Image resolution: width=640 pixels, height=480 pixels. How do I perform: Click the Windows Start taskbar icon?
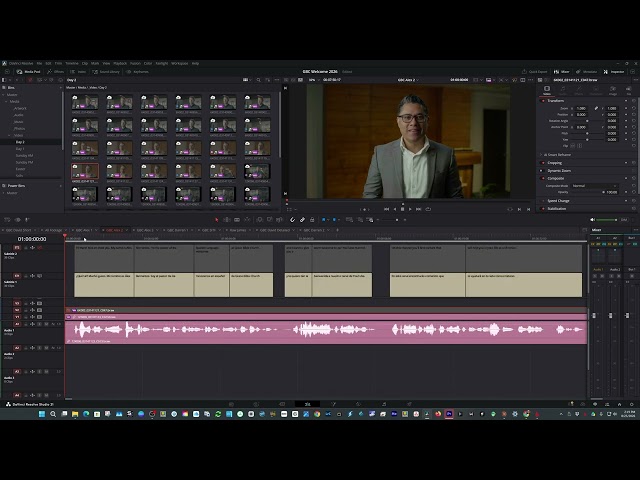coord(42,414)
